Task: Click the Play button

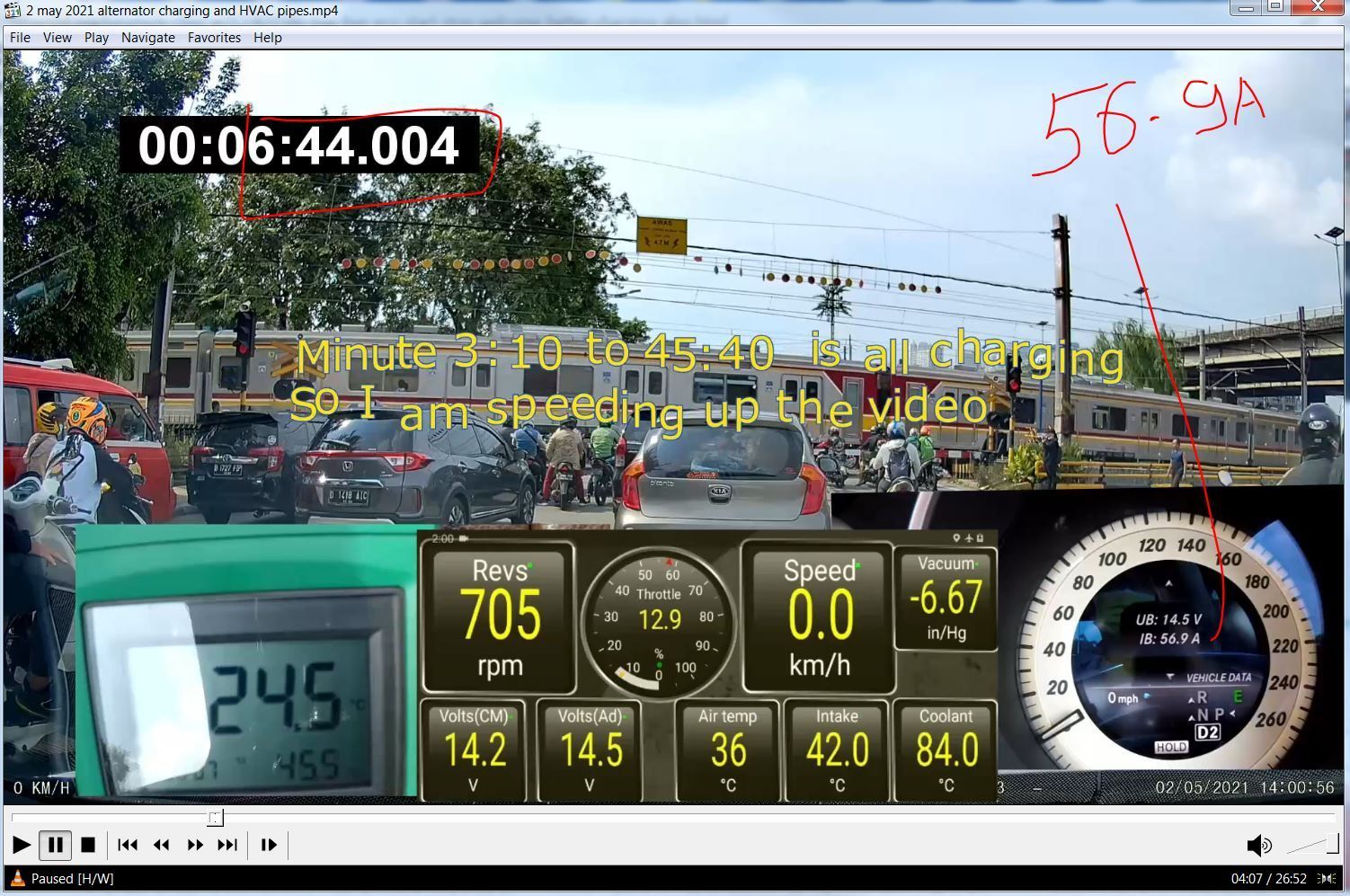Action: [x=22, y=845]
